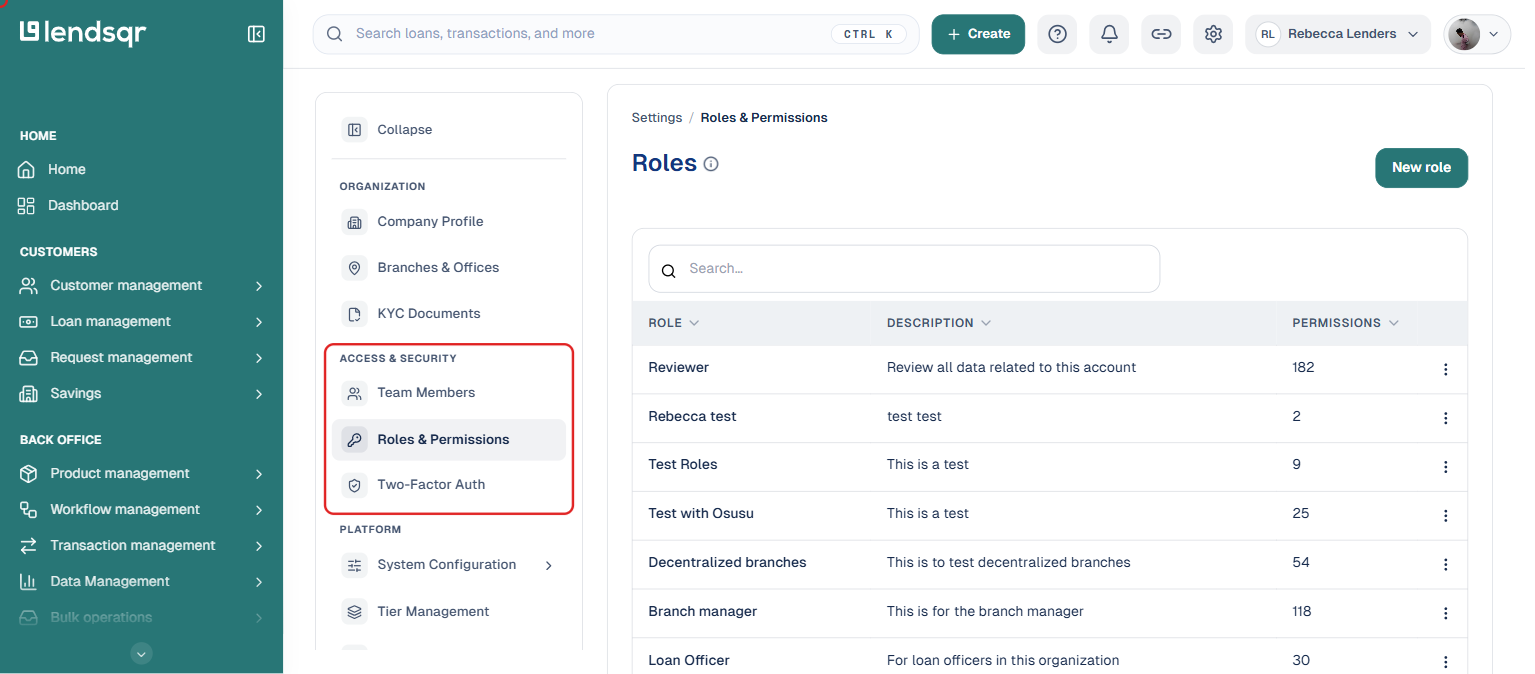Select the Branch manager role name
This screenshot has width=1535, height=674.
pyautogui.click(x=703, y=612)
